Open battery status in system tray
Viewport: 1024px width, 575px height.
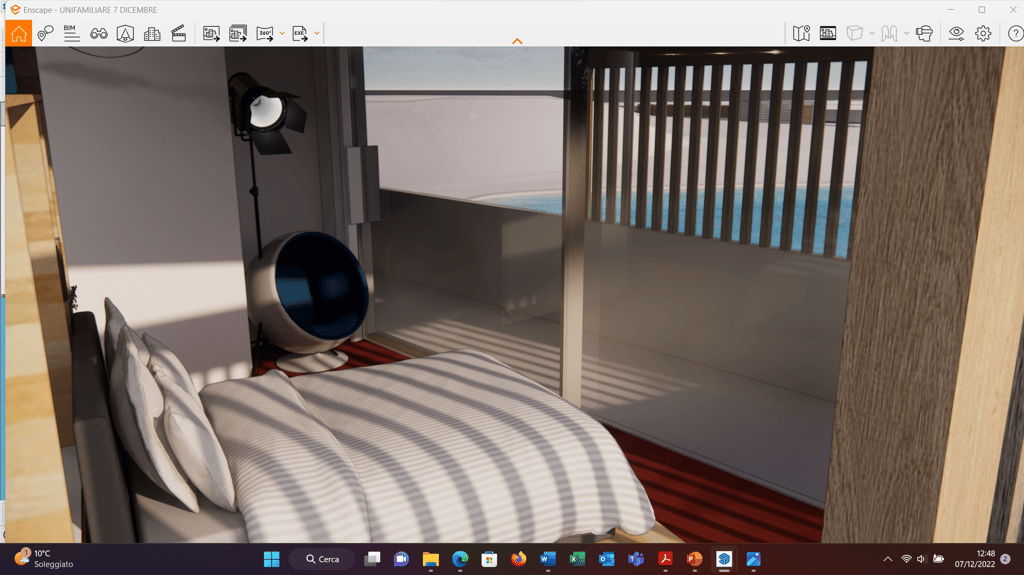point(938,559)
